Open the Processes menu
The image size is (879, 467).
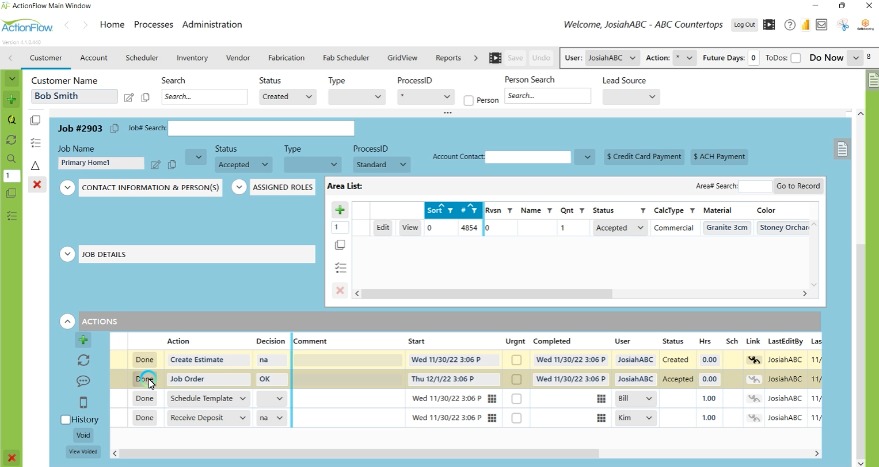[154, 25]
